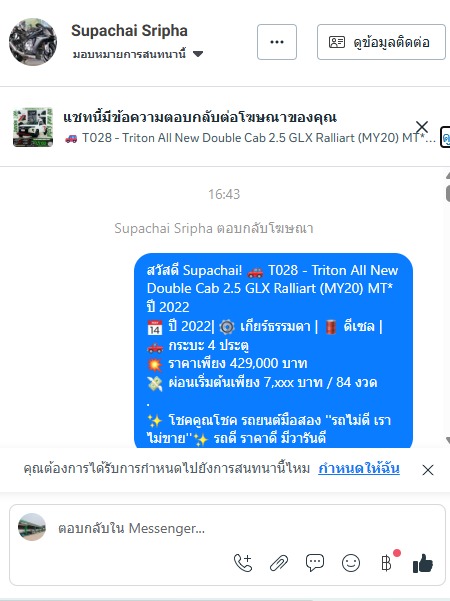Expand the มอบหมายการสนทนานี้ dropdown
The image size is (450, 601).
[x=138, y=54]
